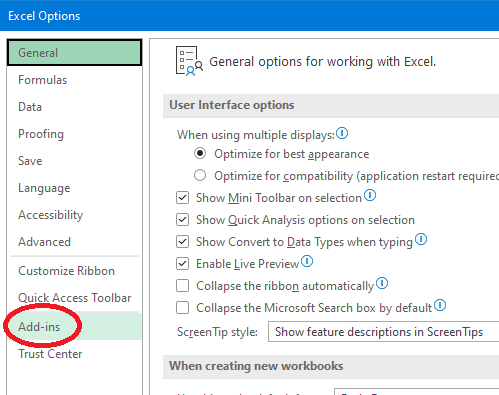Screen dimensions: 499x395
Task: Click info icon next to Collapse the ribbon automatically
Action: click(x=382, y=283)
